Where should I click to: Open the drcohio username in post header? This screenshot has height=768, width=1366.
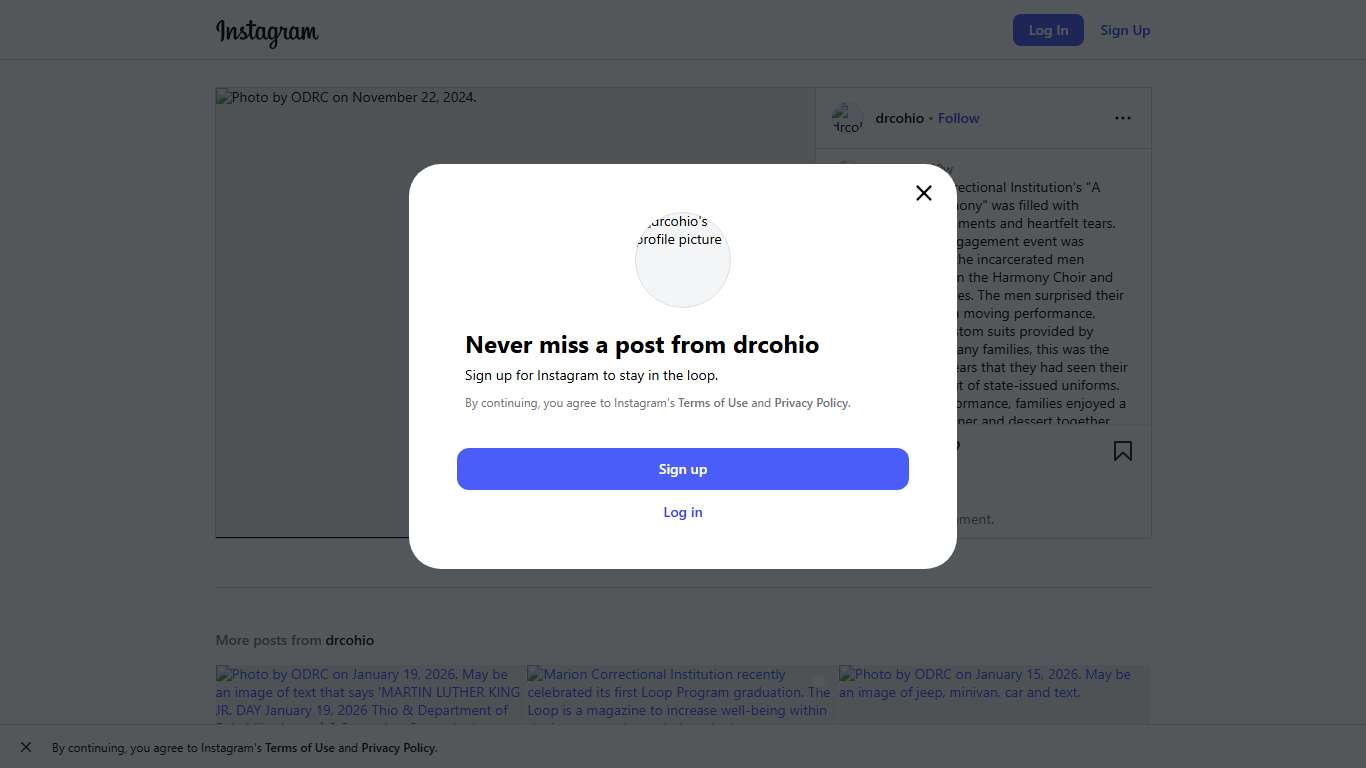[x=899, y=118]
